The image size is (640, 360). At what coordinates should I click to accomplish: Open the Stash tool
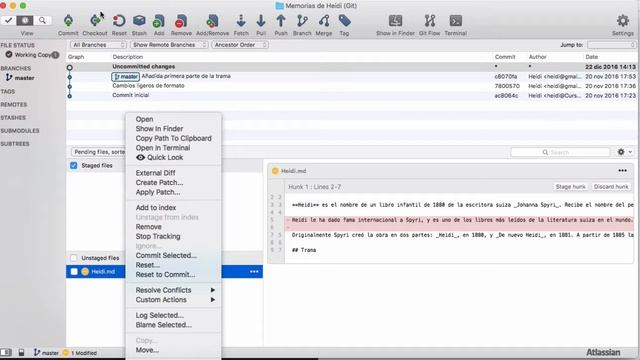(139, 21)
